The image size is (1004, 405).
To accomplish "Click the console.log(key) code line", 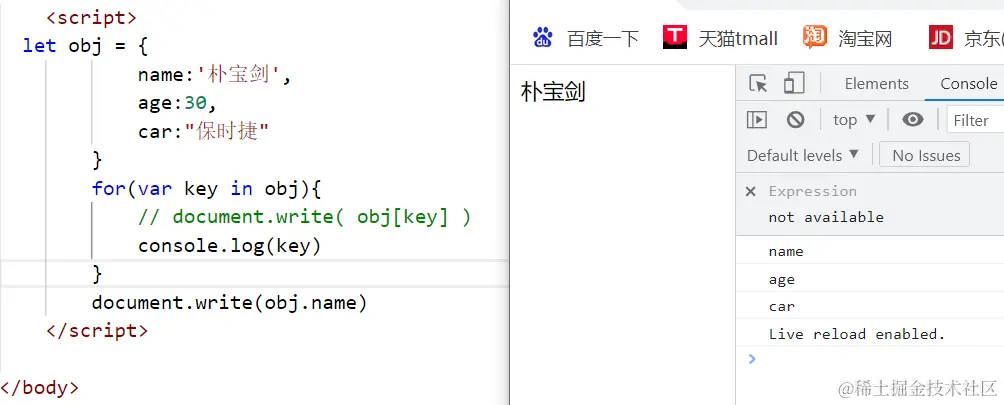I will point(229,246).
